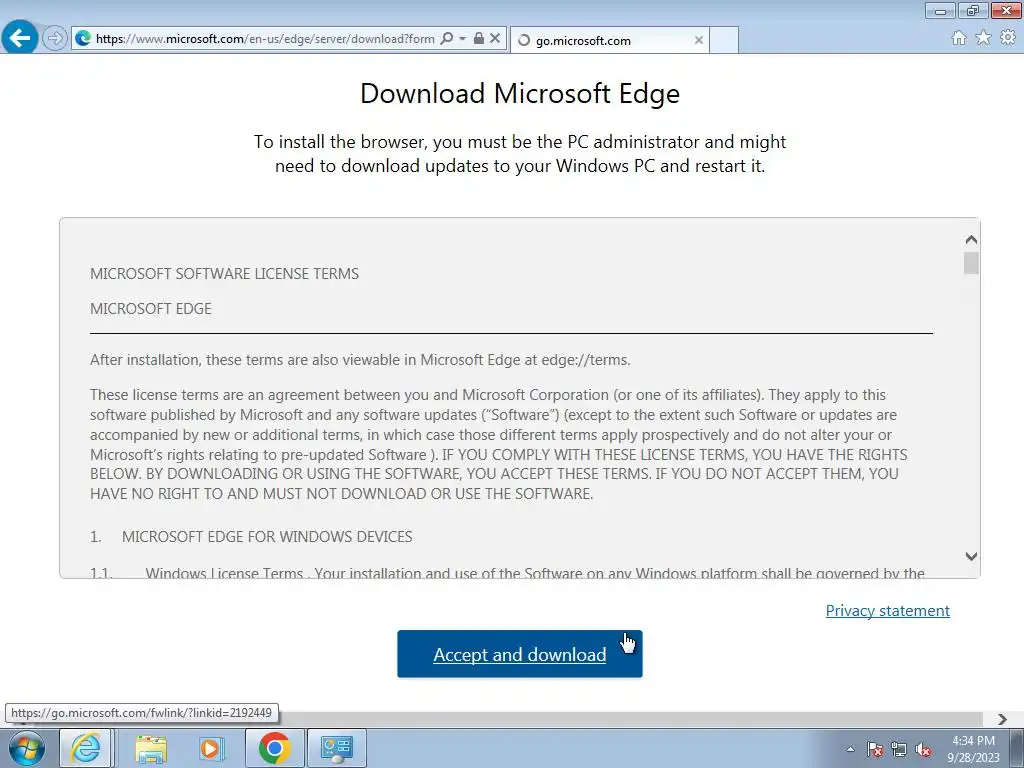Screen dimensions: 1024x768
Task: Open Windows Explorer from the taskbar
Action: coord(151,748)
